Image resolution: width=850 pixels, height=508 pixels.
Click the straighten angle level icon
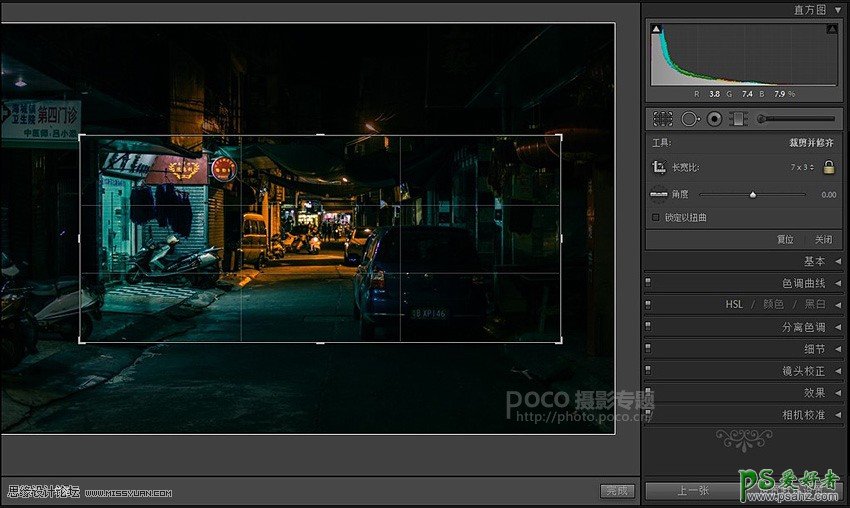(x=659, y=194)
